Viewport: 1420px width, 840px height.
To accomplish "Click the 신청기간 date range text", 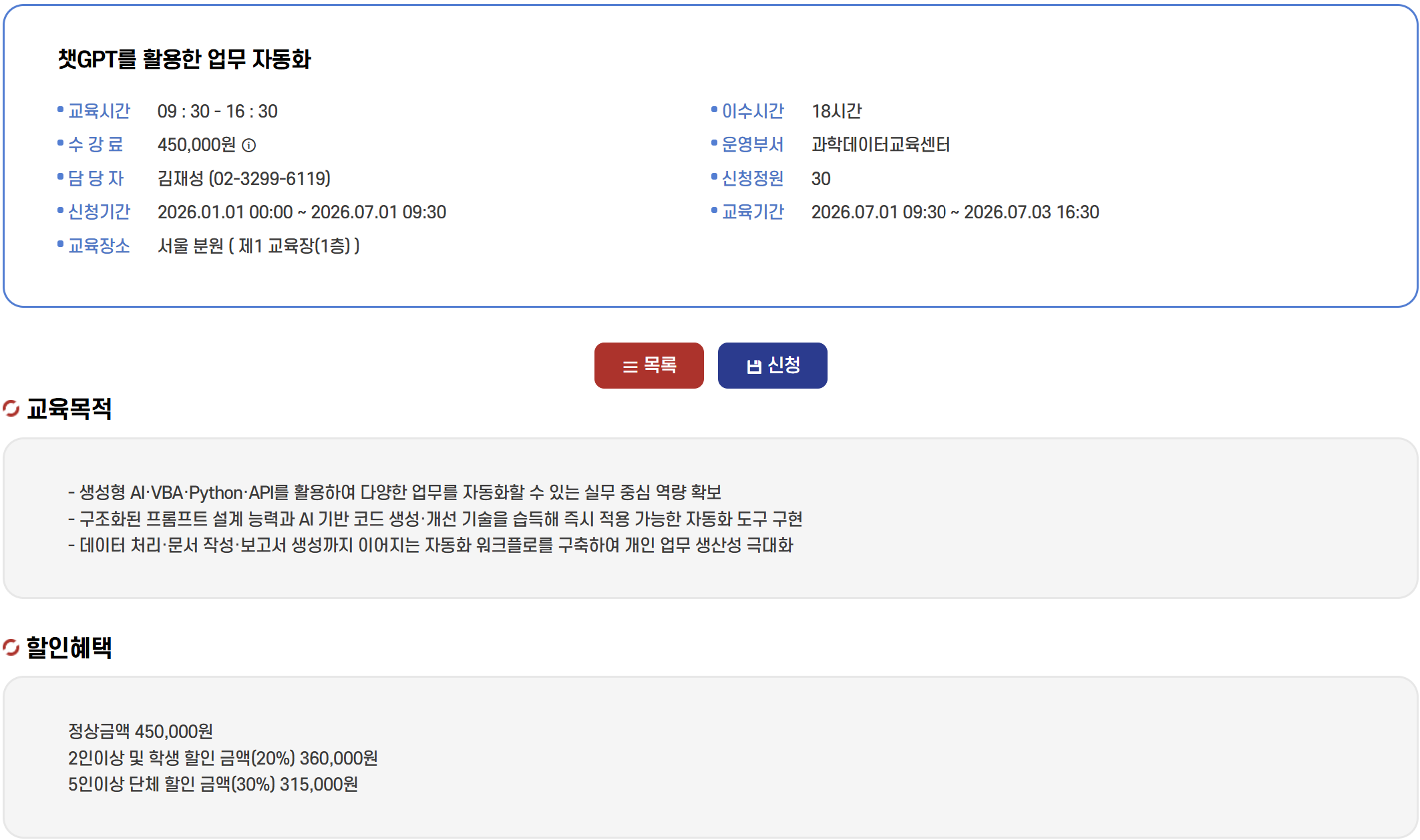I will (x=301, y=212).
